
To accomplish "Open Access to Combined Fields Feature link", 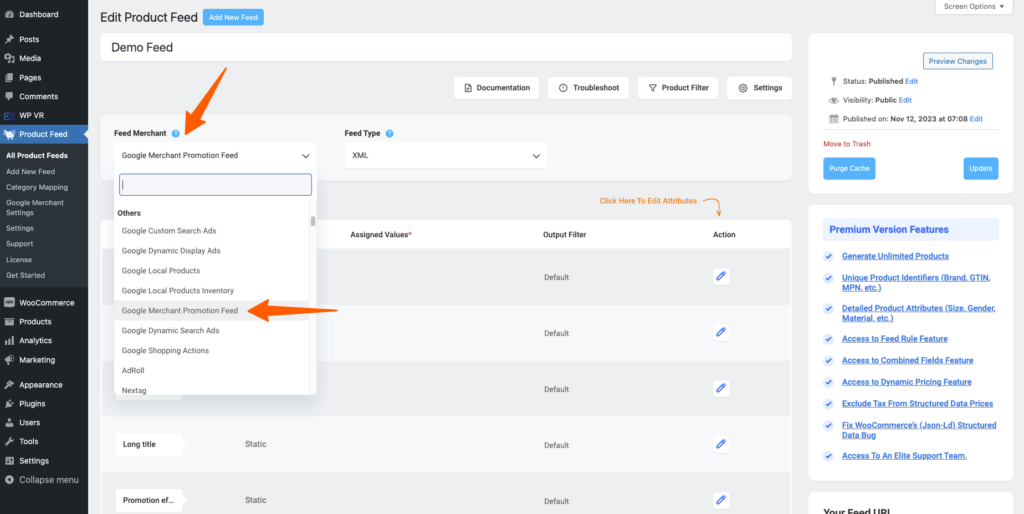I will coord(908,361).
